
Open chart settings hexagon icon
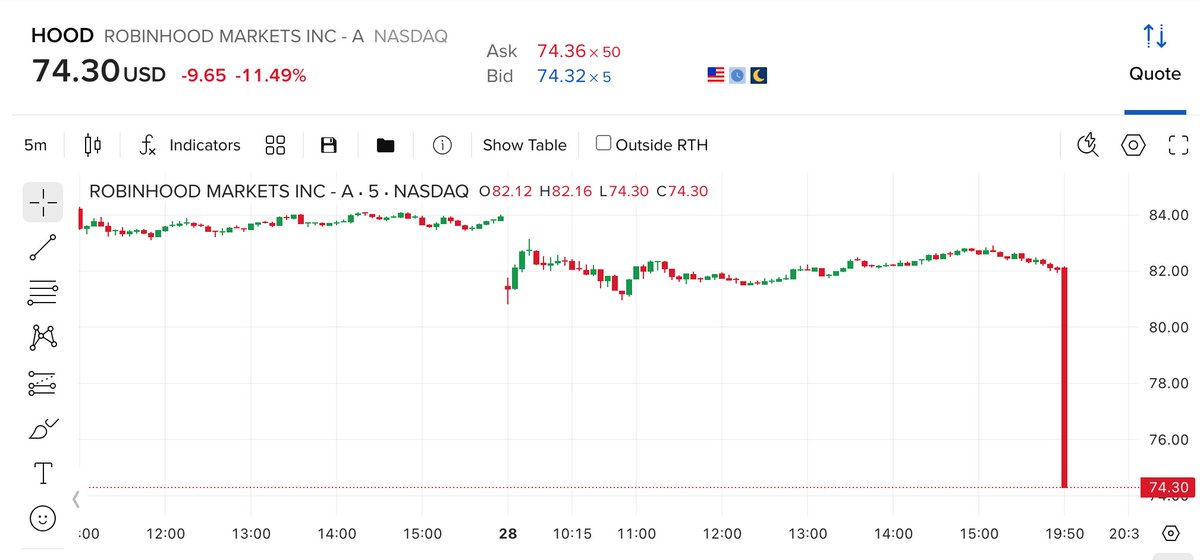point(1133,145)
